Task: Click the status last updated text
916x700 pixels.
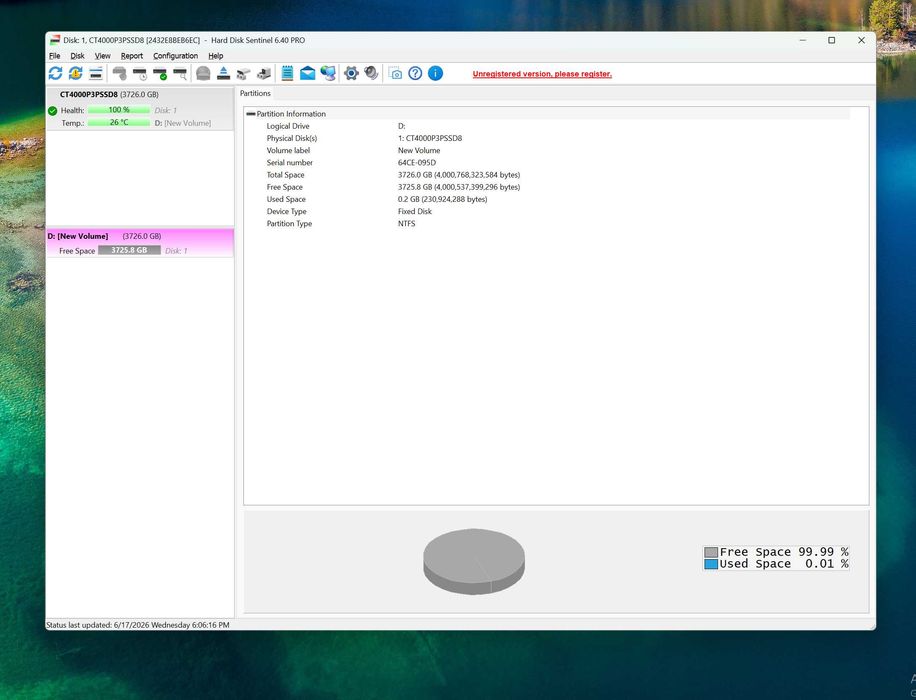Action: 138,625
